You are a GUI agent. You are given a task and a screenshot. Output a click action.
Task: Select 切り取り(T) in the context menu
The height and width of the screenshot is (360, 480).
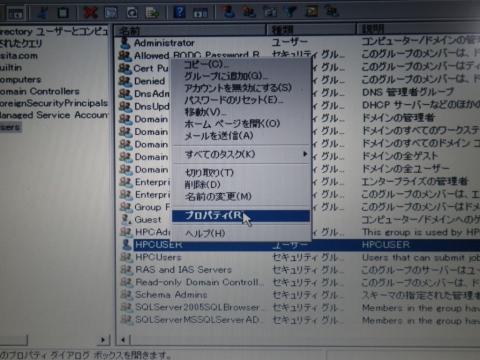coord(209,173)
